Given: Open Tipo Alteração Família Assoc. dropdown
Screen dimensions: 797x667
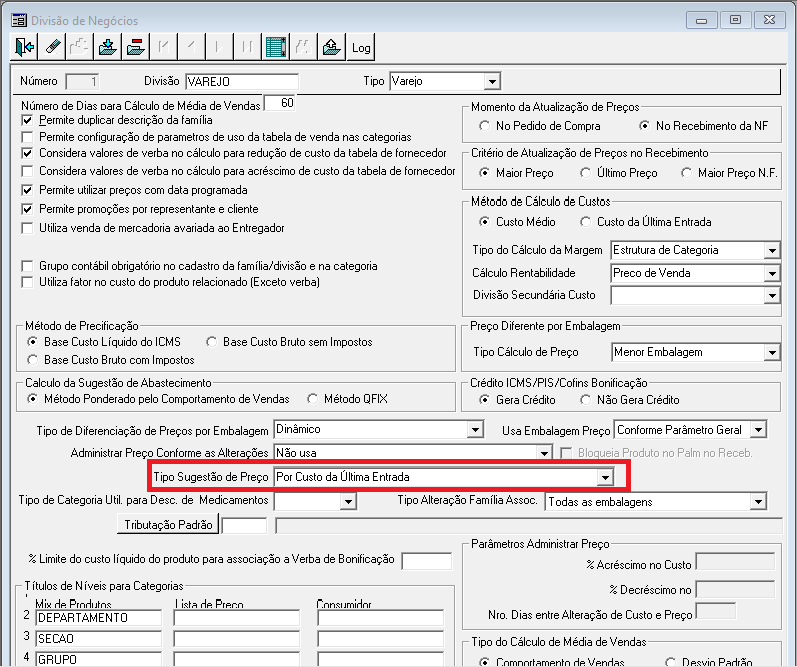Looking at the screenshot, I should coord(758,502).
